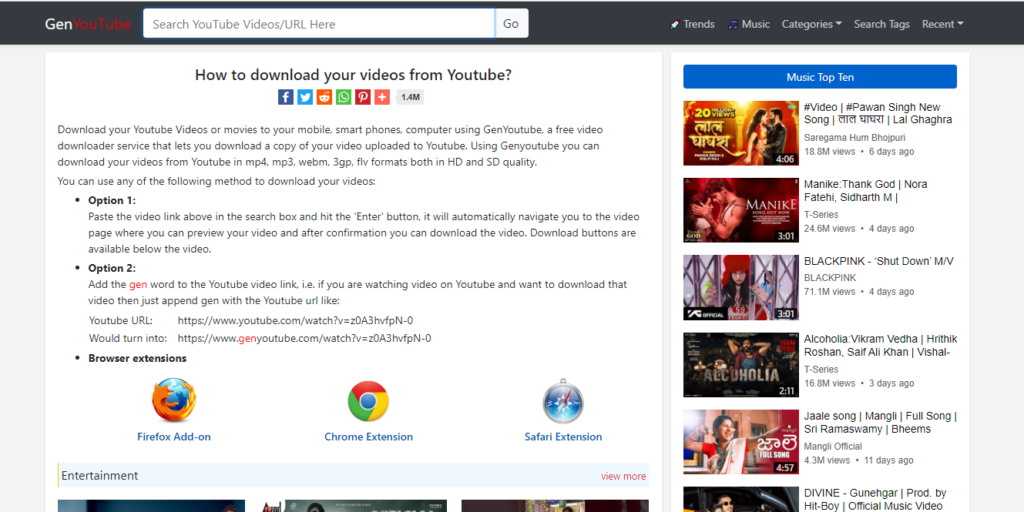Viewport: 1024px width, 512px height.
Task: Click T-Series channel under Manike video
Action: click(x=821, y=215)
